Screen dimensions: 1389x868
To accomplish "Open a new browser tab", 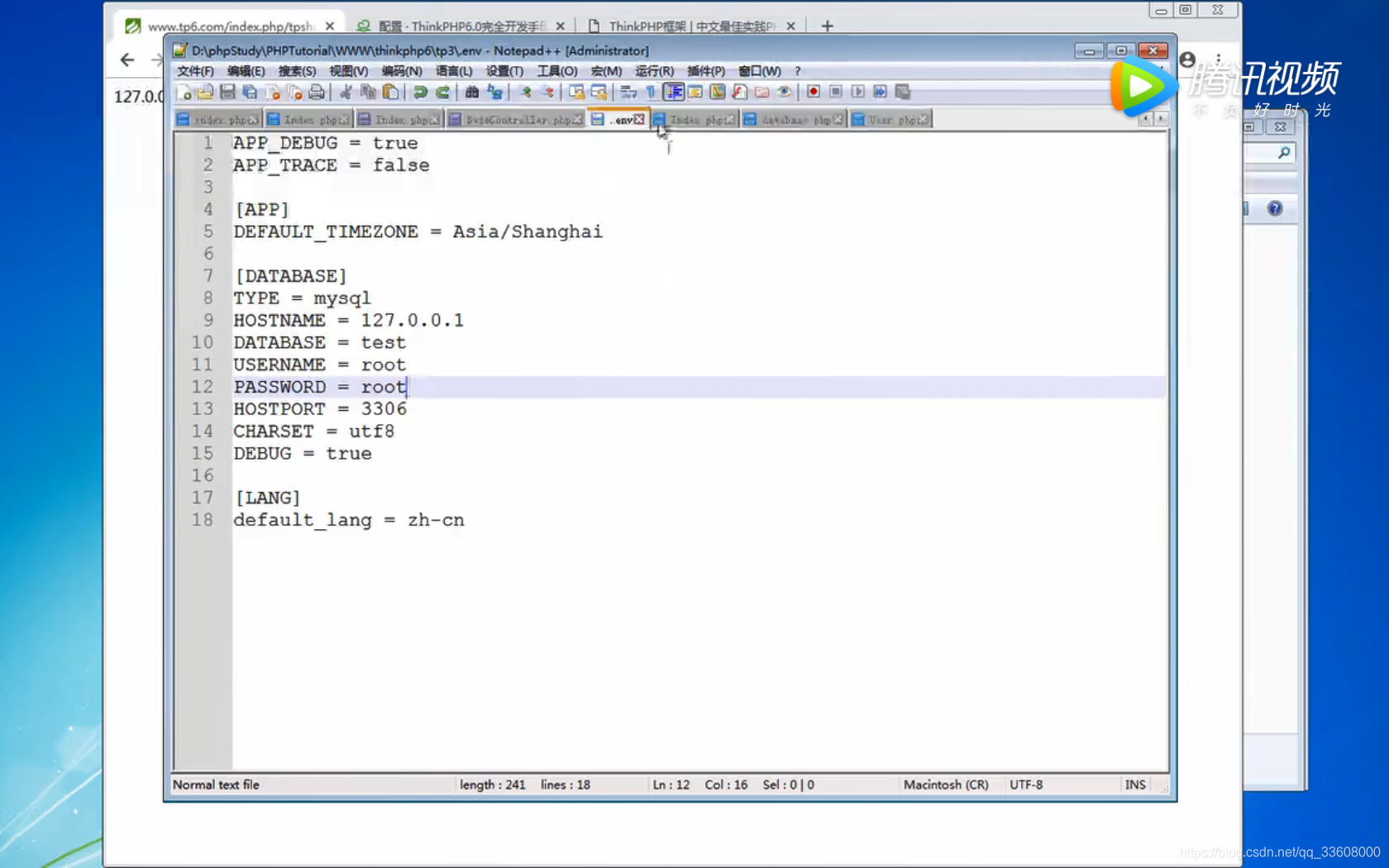I will [828, 26].
